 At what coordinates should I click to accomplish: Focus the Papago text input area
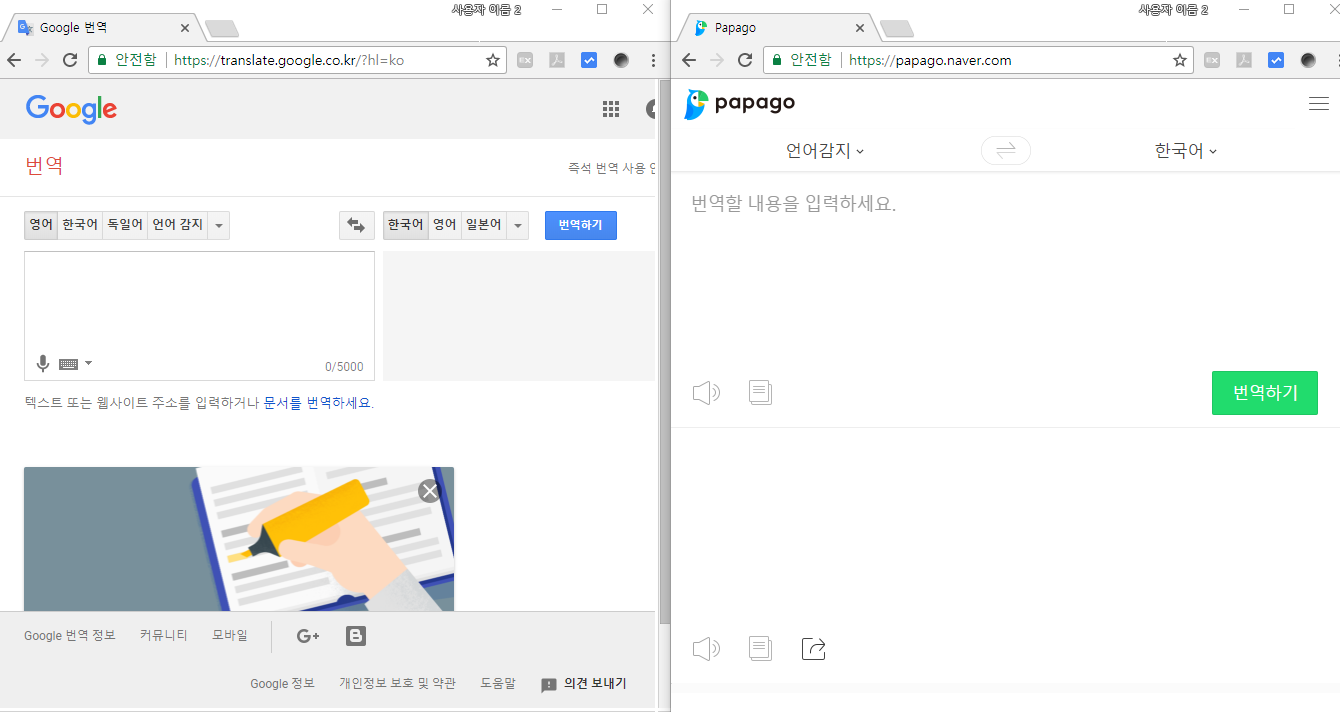coord(1005,270)
